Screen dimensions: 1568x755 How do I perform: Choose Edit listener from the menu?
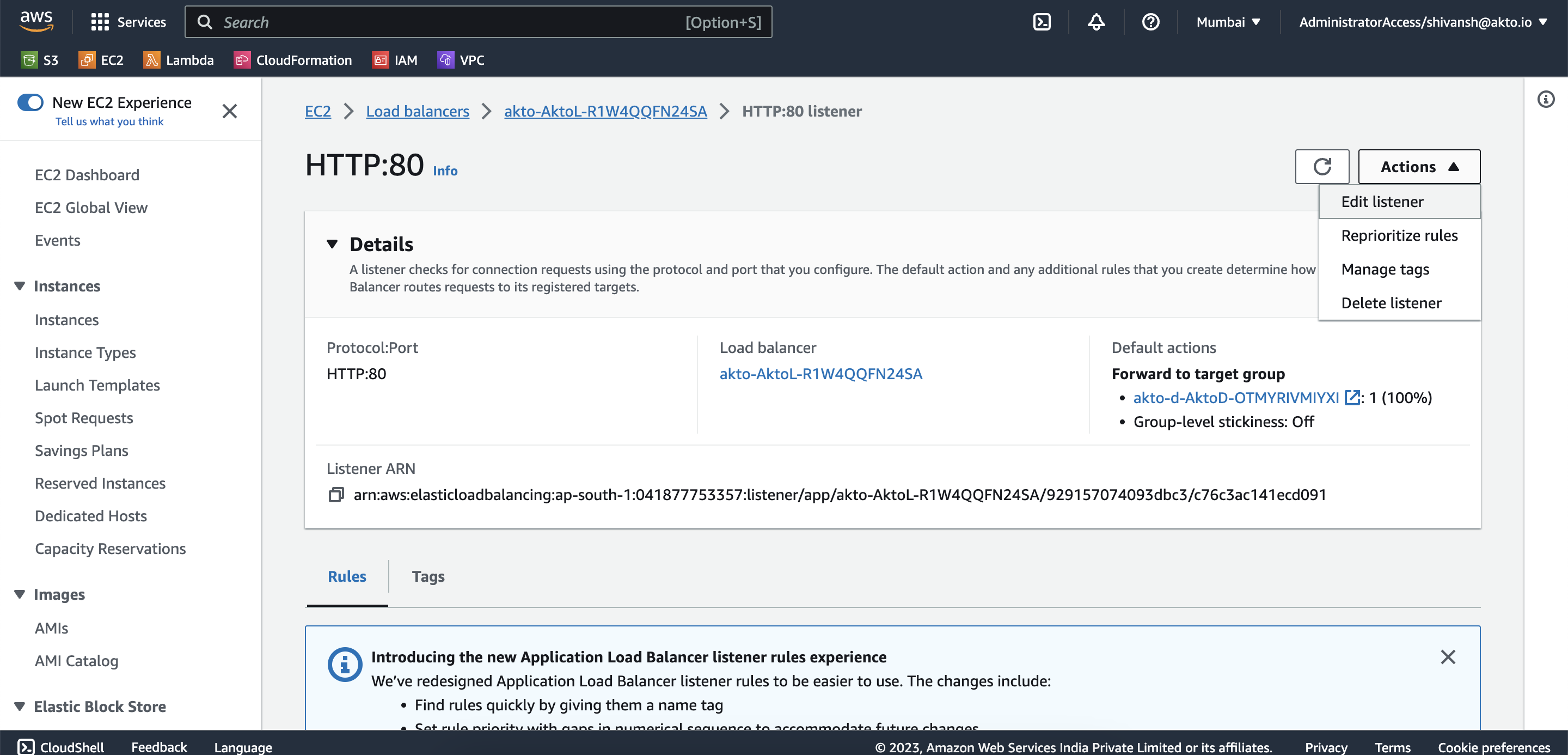[x=1382, y=202]
